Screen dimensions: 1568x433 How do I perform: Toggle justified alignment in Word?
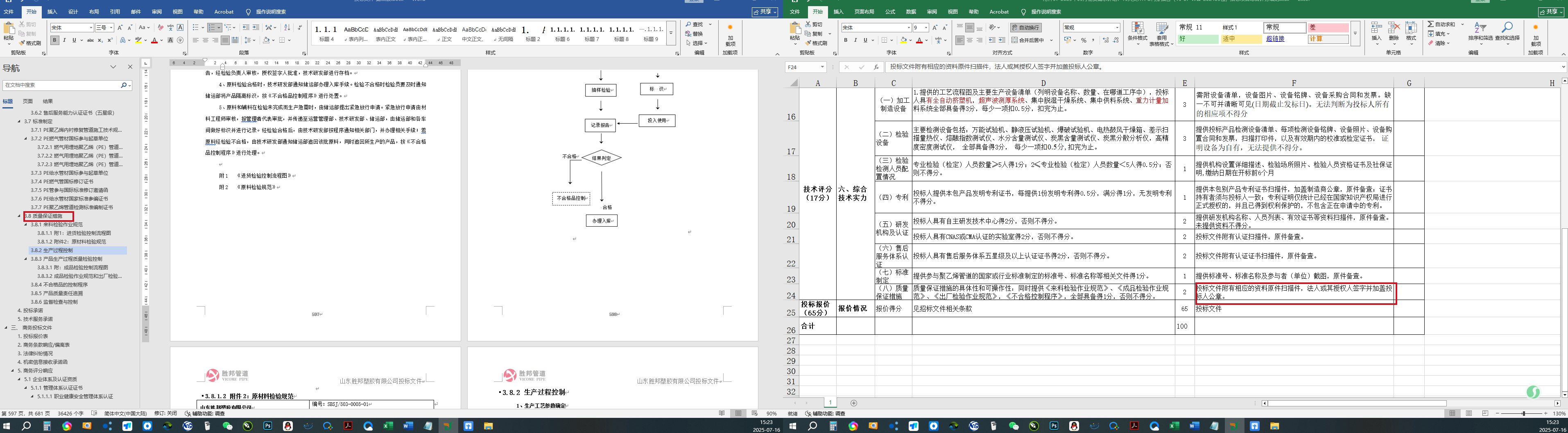[x=225, y=40]
